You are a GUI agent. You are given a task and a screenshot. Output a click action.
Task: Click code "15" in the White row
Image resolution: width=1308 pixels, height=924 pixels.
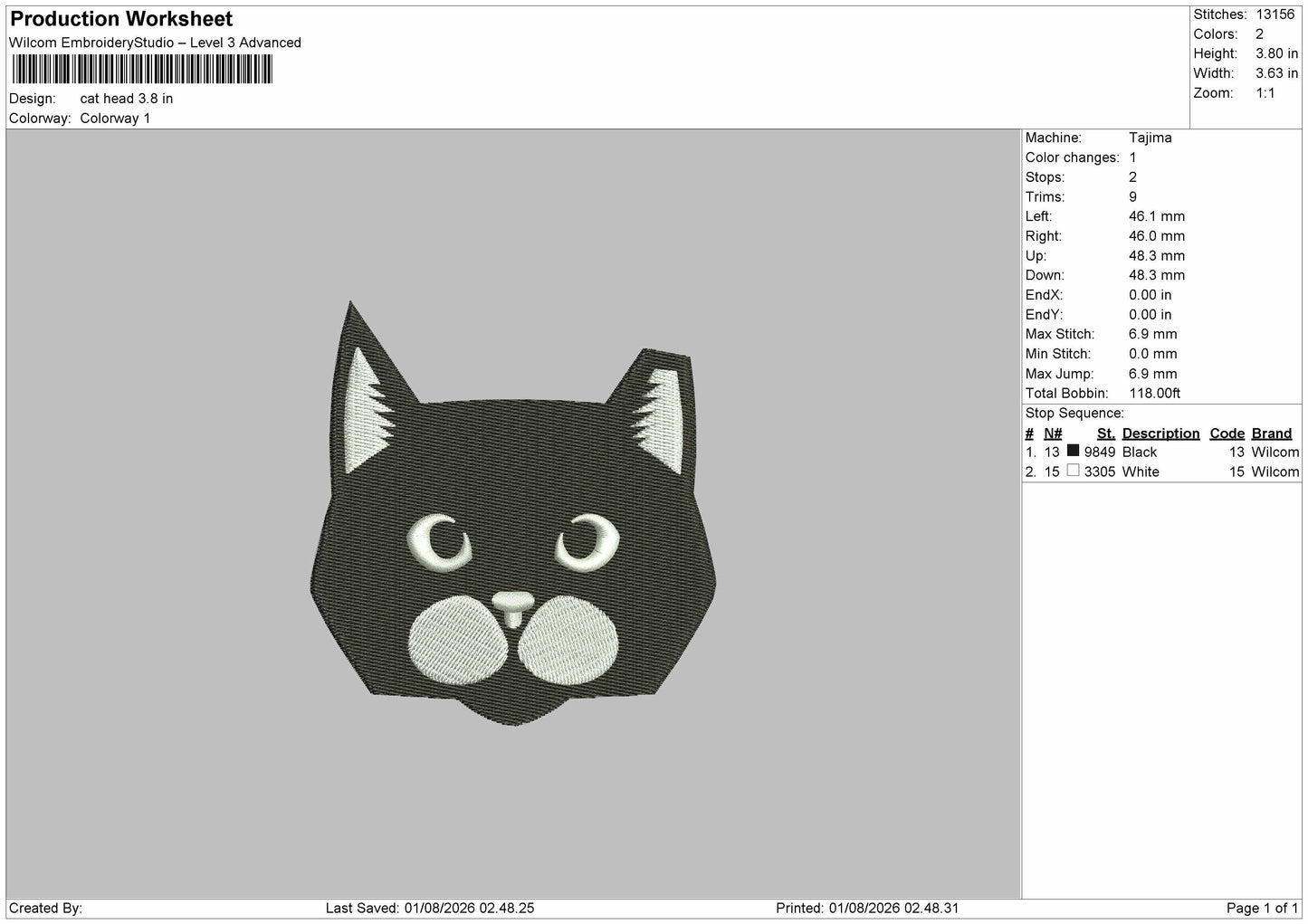tap(1237, 472)
